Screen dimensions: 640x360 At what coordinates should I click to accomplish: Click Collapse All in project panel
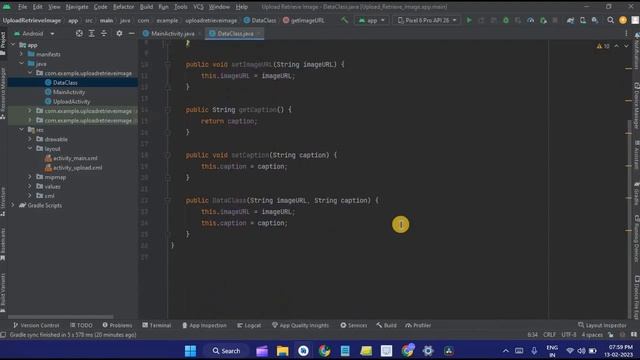[104, 33]
